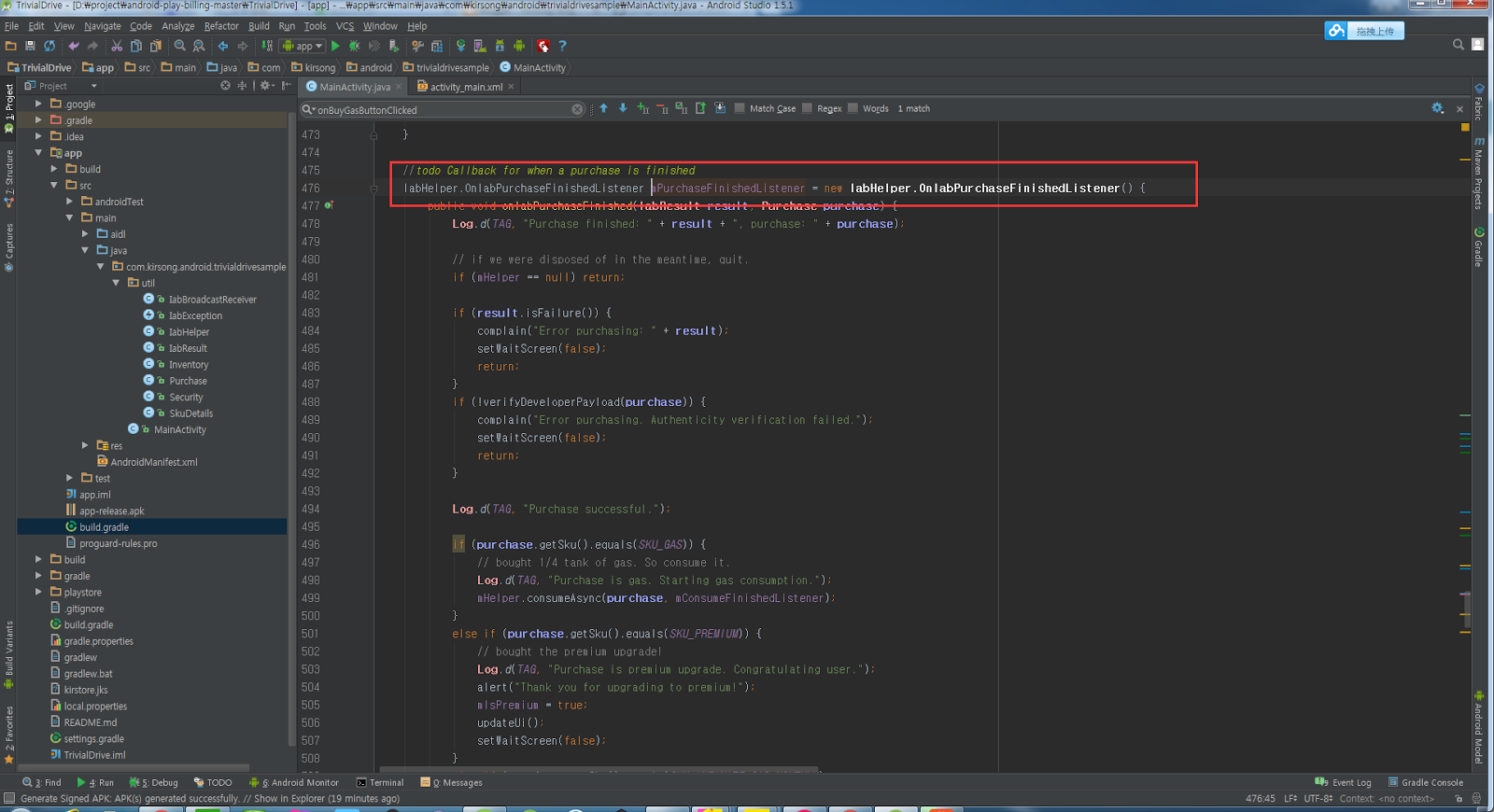Click the Save All toolbar icon
This screenshot has width=1494, height=812.
(x=30, y=46)
